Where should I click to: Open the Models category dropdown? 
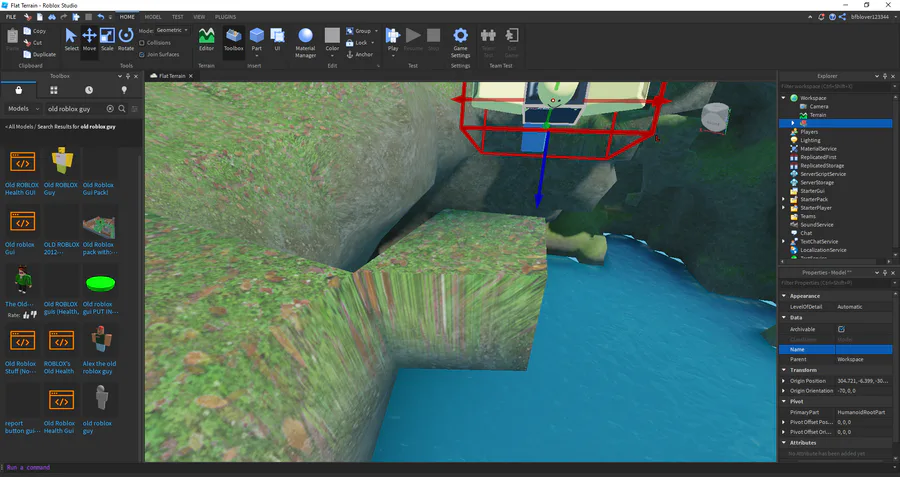(23, 108)
